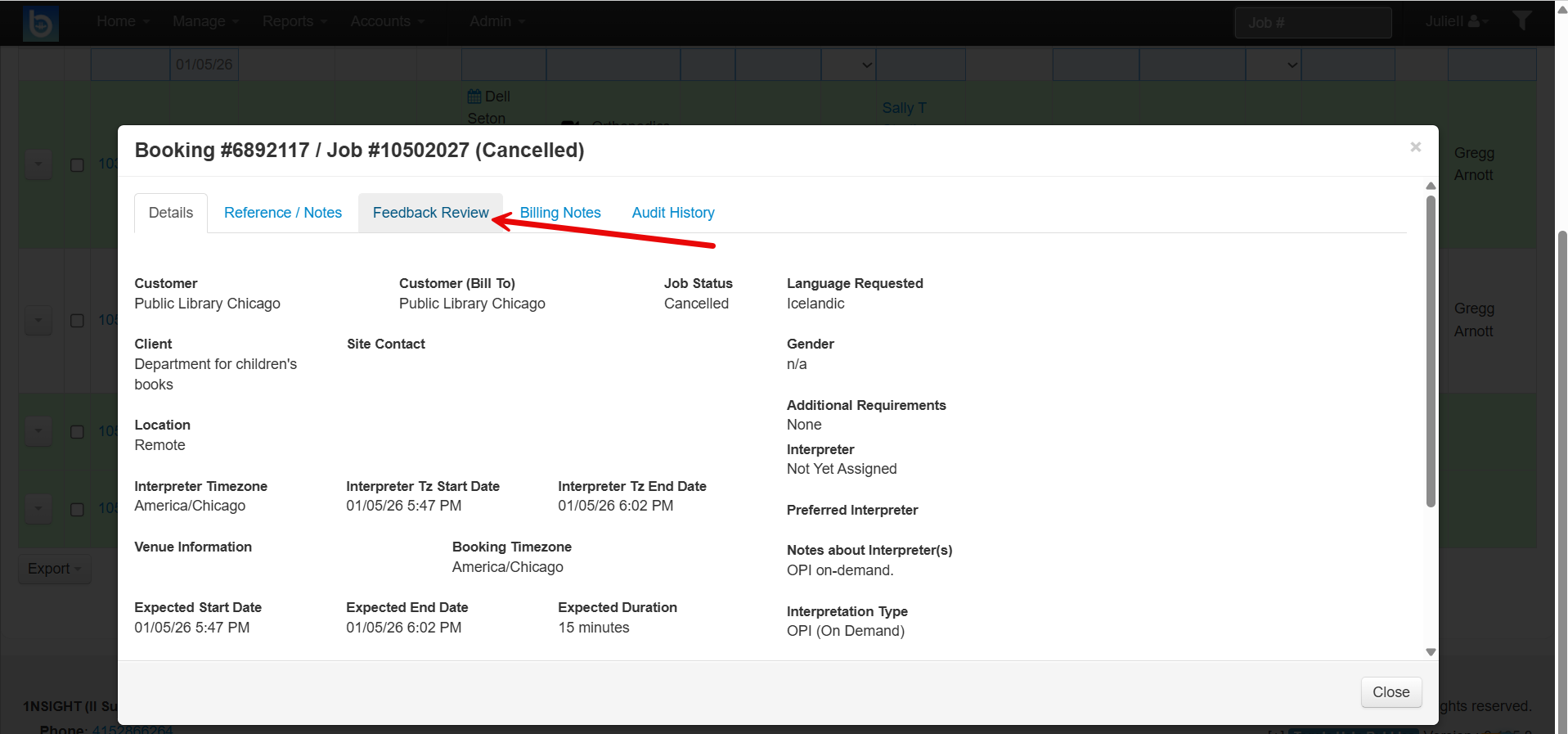
Task: Open the Admin menu
Action: pyautogui.click(x=497, y=21)
